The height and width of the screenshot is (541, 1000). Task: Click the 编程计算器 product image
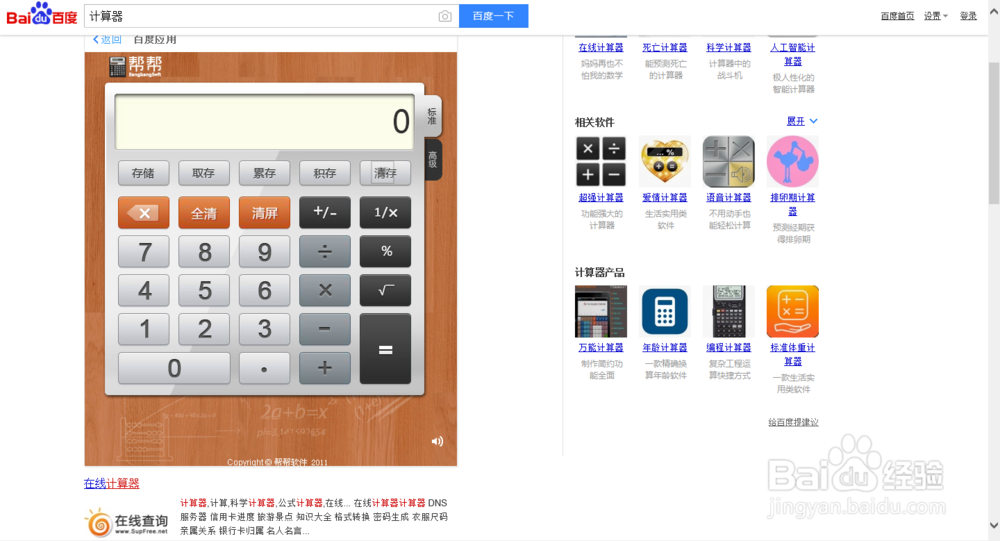click(x=728, y=311)
